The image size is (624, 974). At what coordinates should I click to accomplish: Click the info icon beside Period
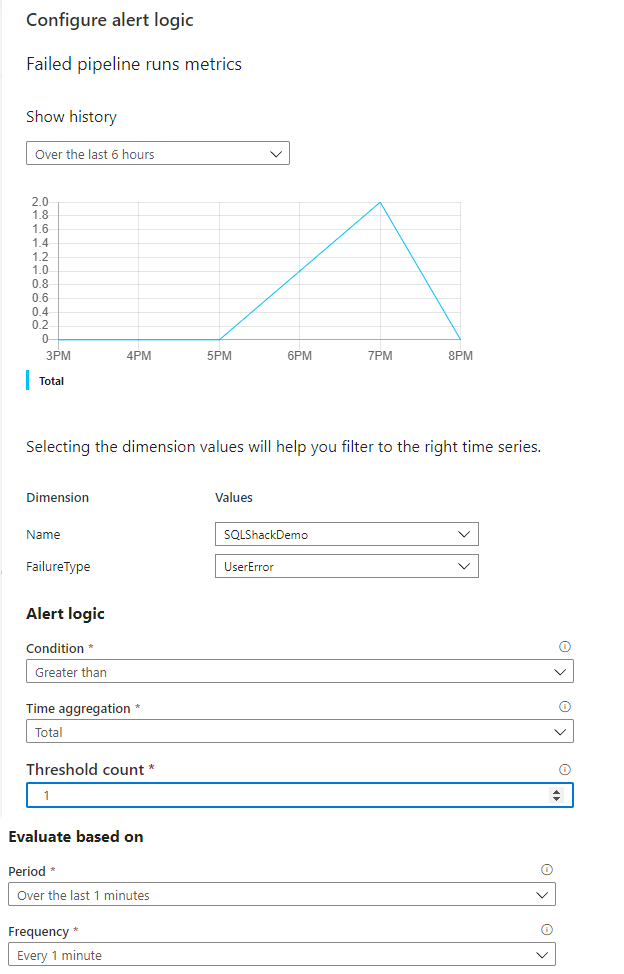click(x=546, y=870)
